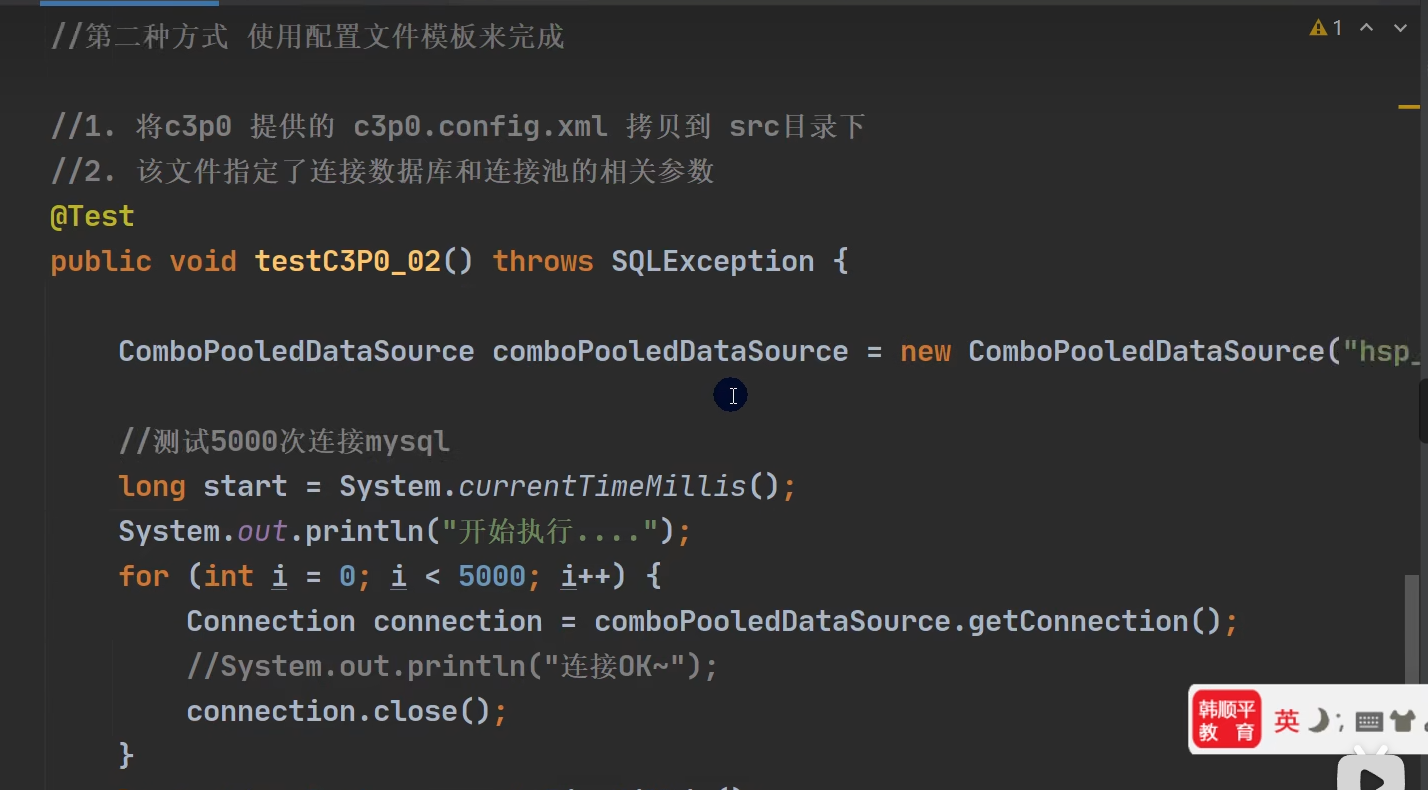Click the 'out' field before println
Image resolution: width=1428 pixels, height=790 pixels.
[262, 531]
